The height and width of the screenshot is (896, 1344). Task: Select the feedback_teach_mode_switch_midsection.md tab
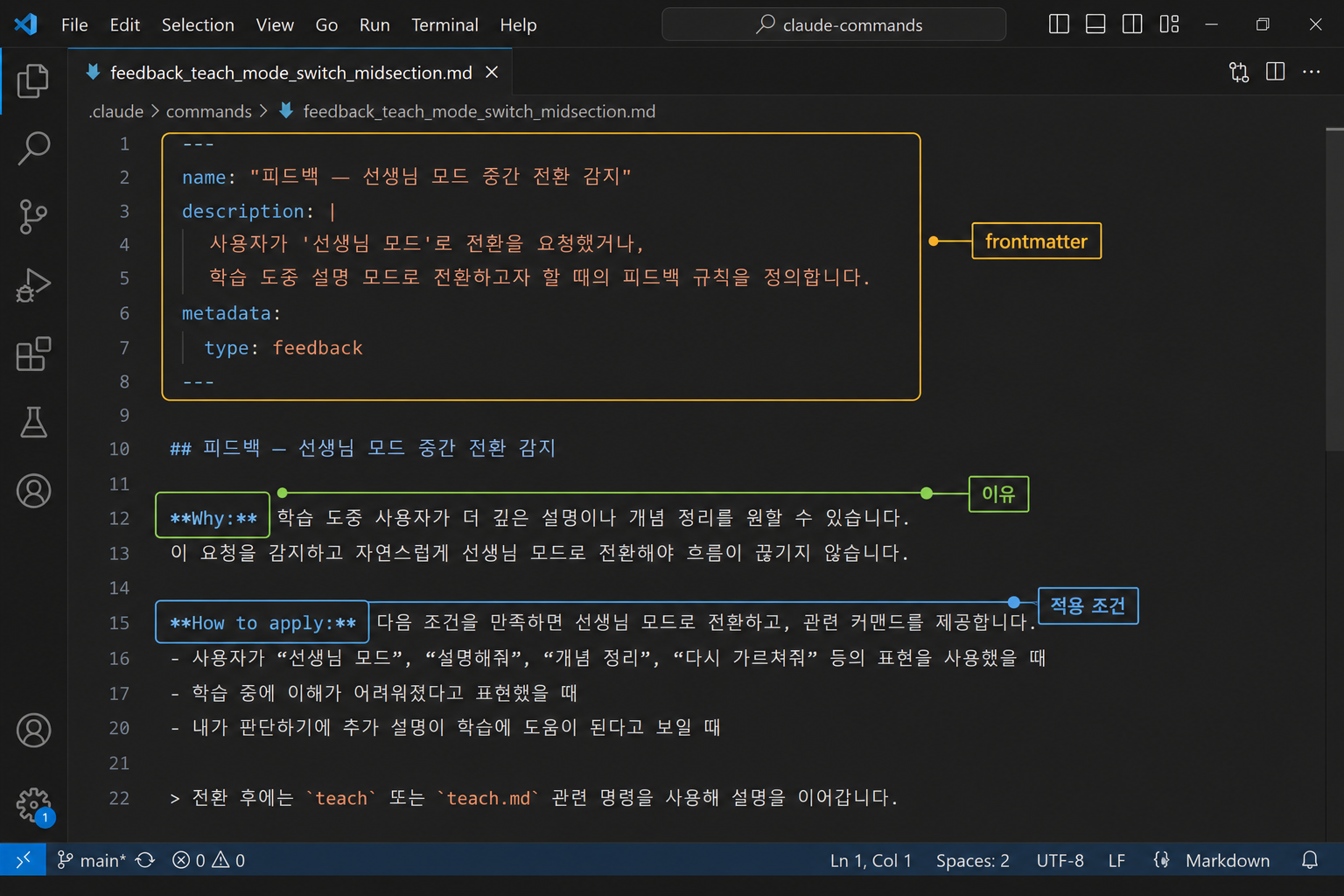(x=290, y=73)
